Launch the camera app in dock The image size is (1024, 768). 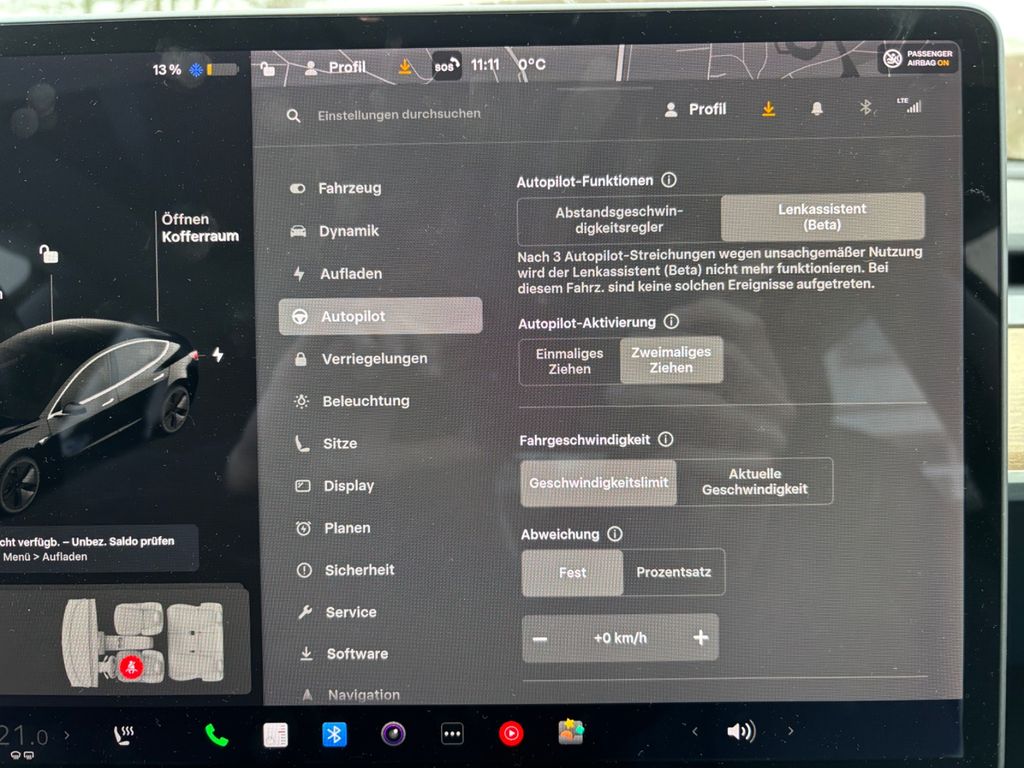point(393,734)
